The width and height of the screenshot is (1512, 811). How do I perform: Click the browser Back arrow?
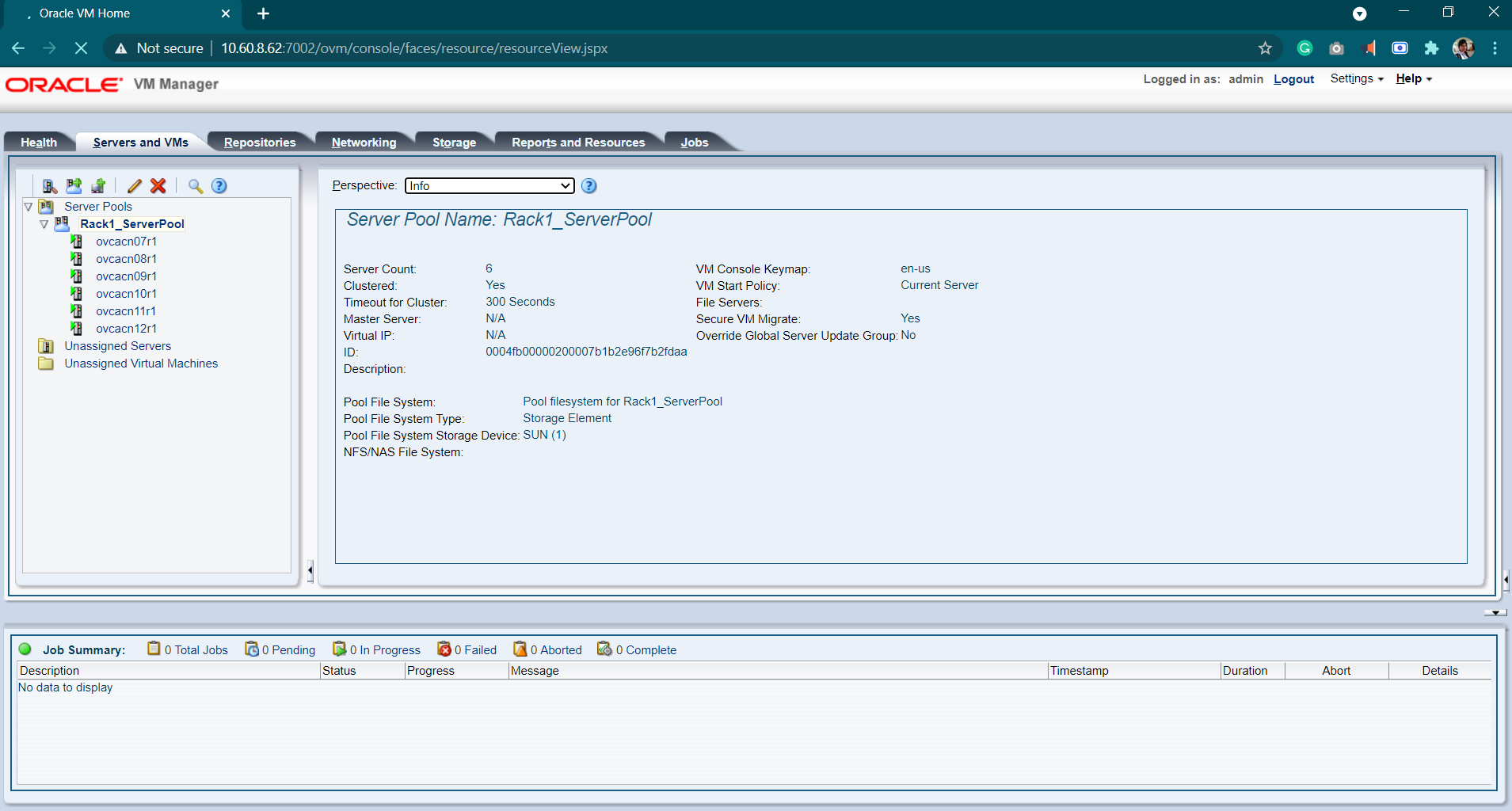18,48
